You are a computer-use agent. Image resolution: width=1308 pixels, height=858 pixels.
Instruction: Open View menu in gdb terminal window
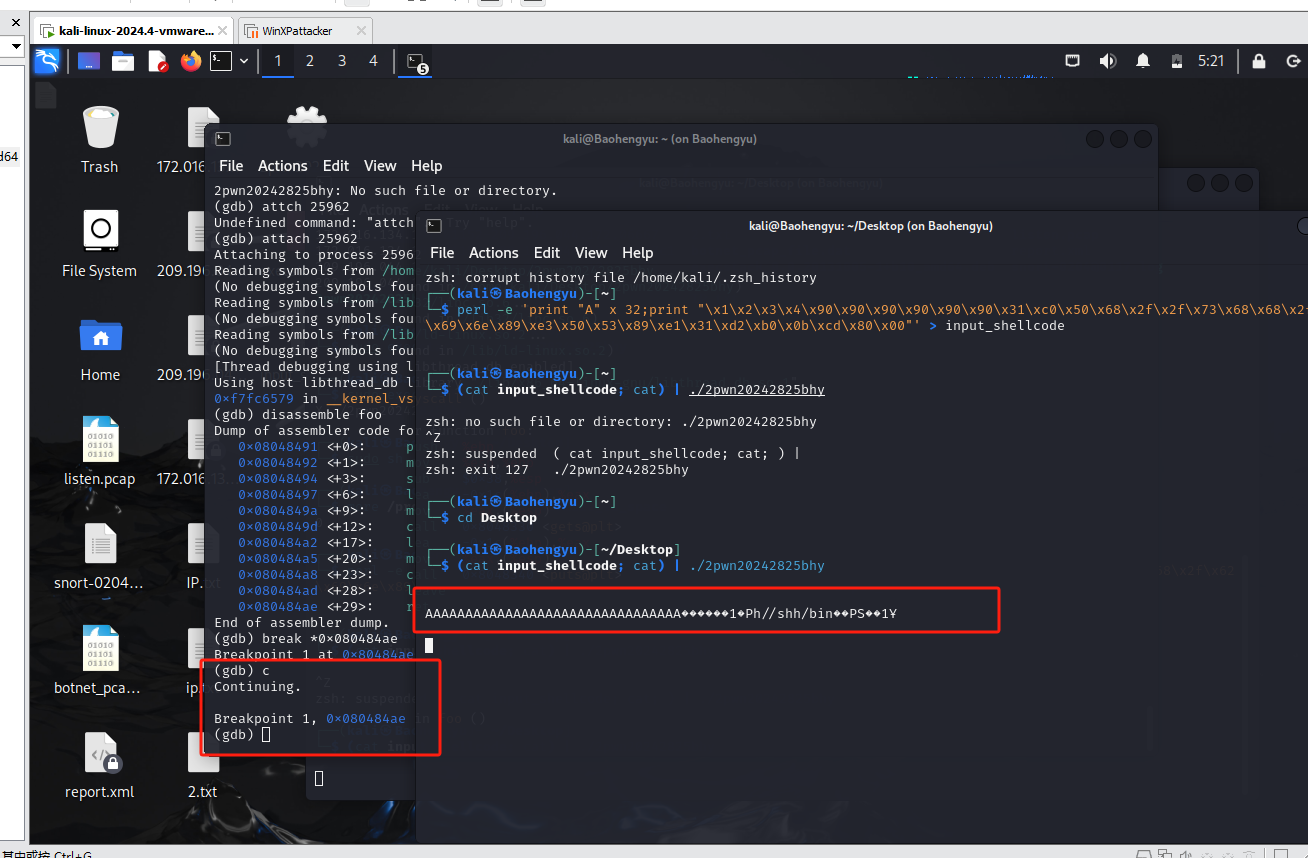(x=380, y=166)
